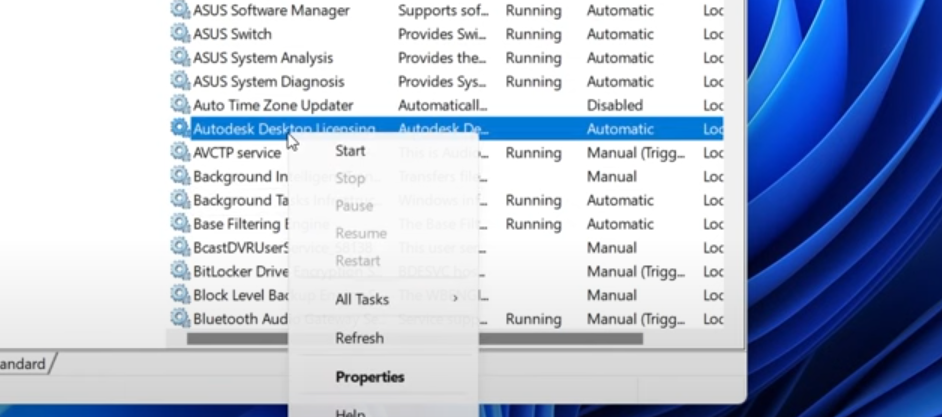Click the Autodesk Desktop Licensing gear icon

point(180,128)
